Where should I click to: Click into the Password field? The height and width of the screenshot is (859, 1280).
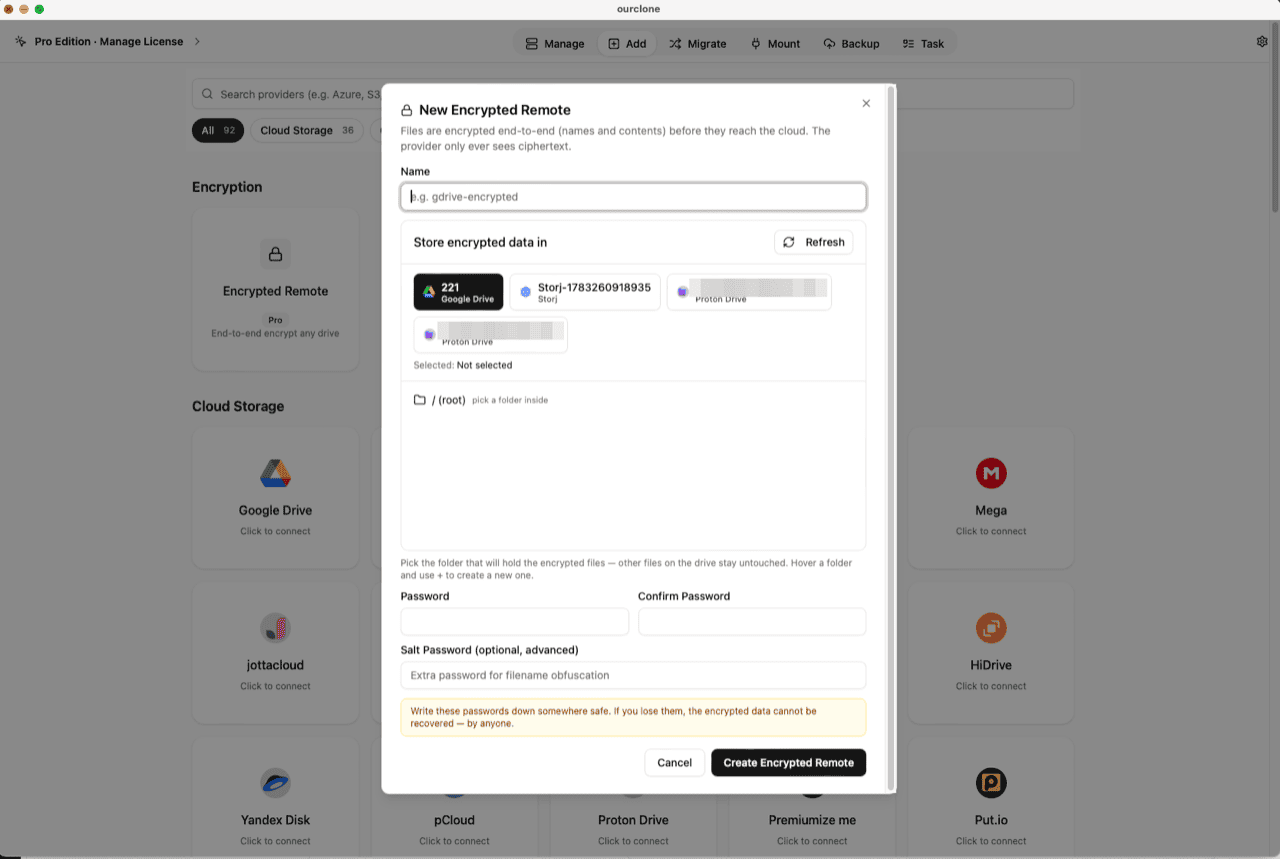[514, 622]
